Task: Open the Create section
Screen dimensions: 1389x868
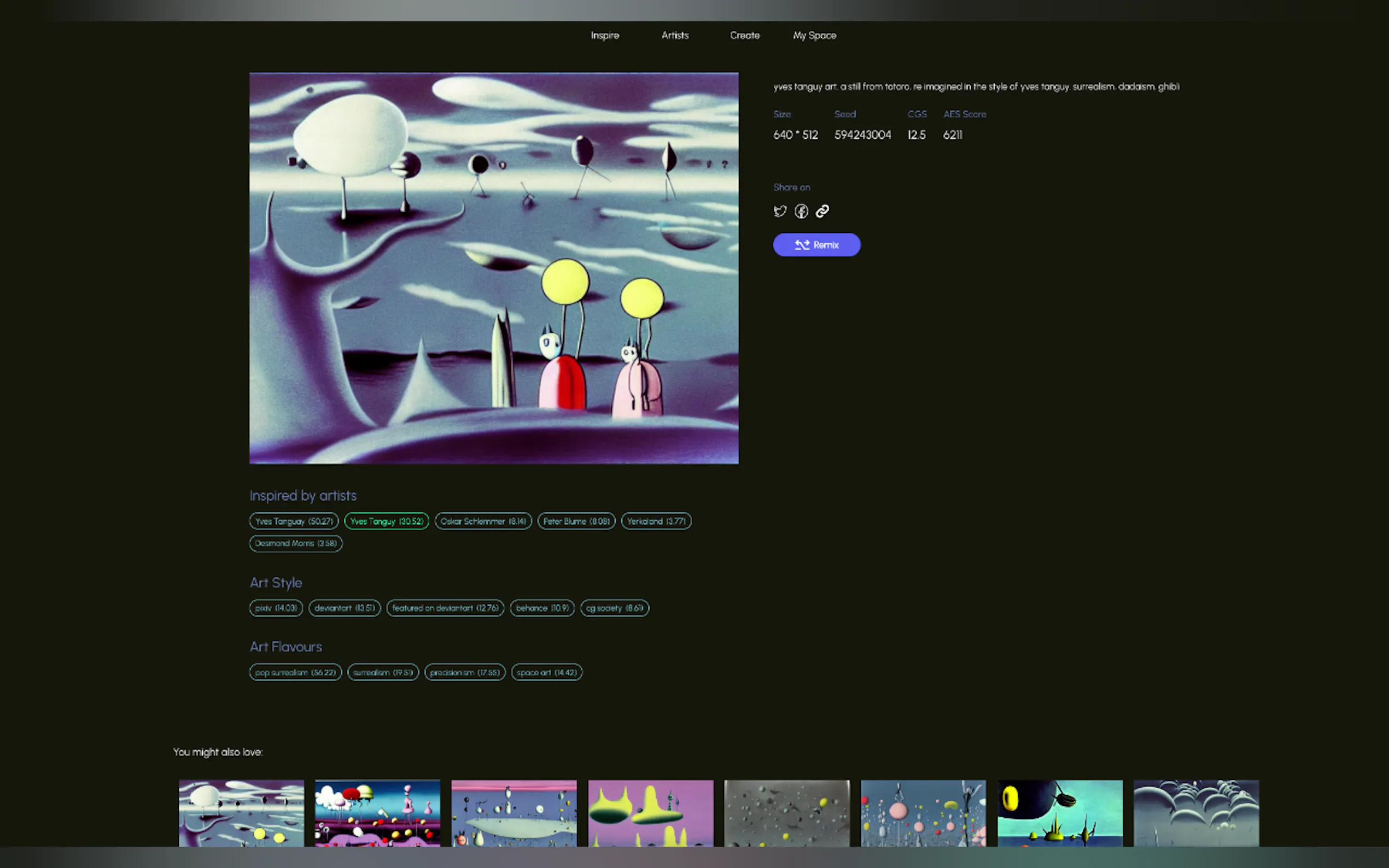Action: 744,36
